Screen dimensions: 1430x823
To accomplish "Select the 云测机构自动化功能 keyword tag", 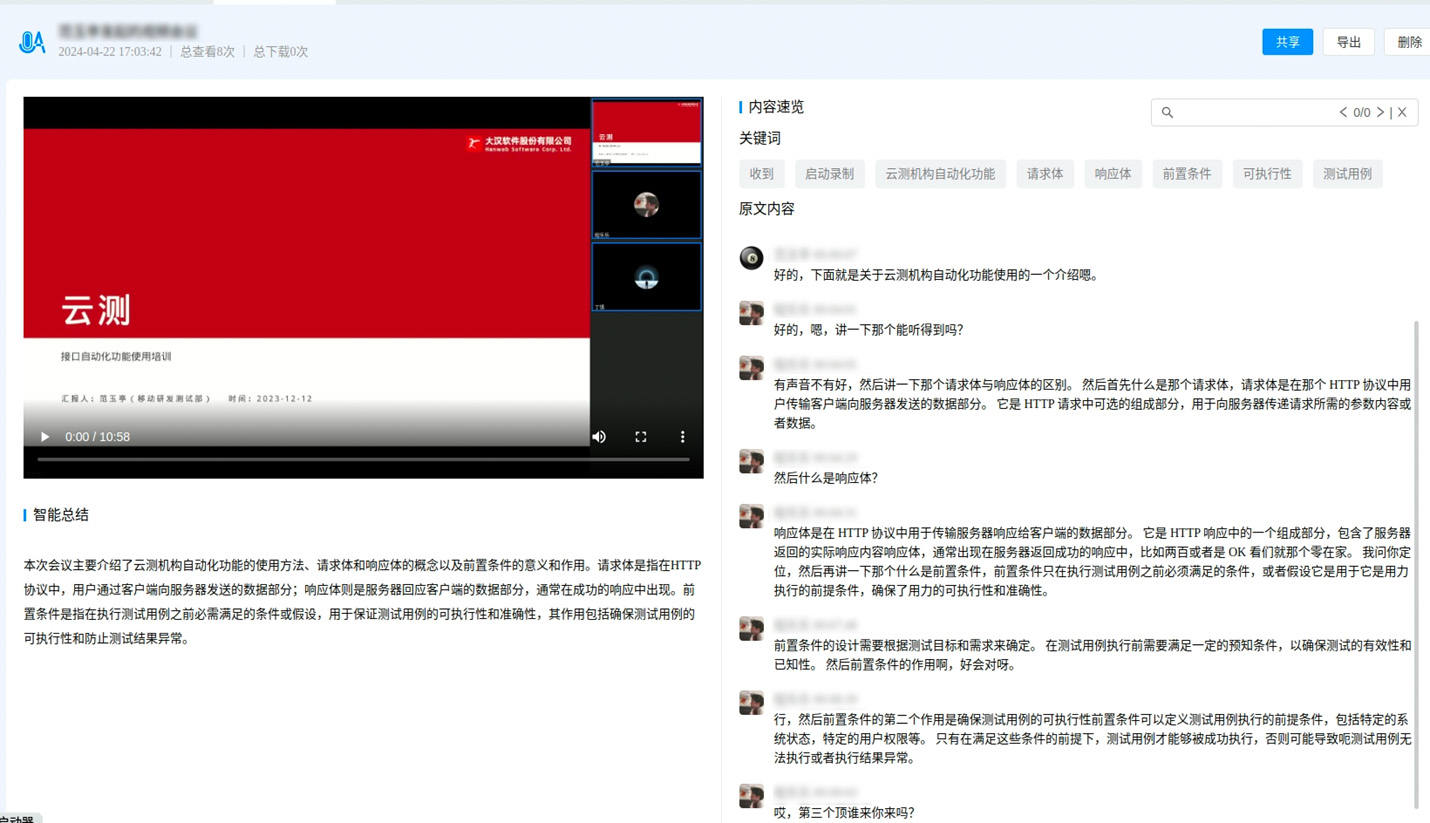I will click(x=939, y=174).
